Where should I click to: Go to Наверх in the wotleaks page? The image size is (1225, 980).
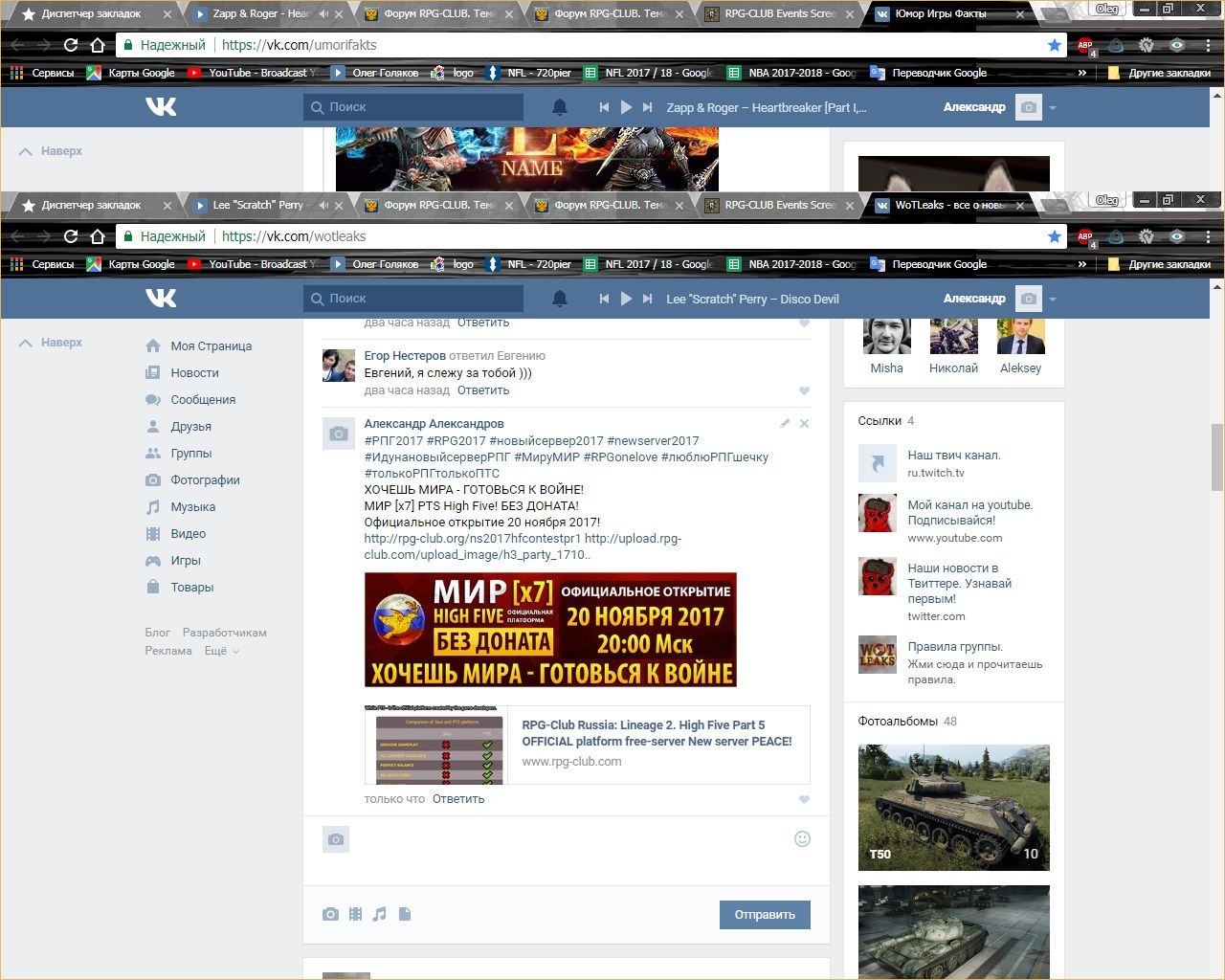[x=51, y=343]
